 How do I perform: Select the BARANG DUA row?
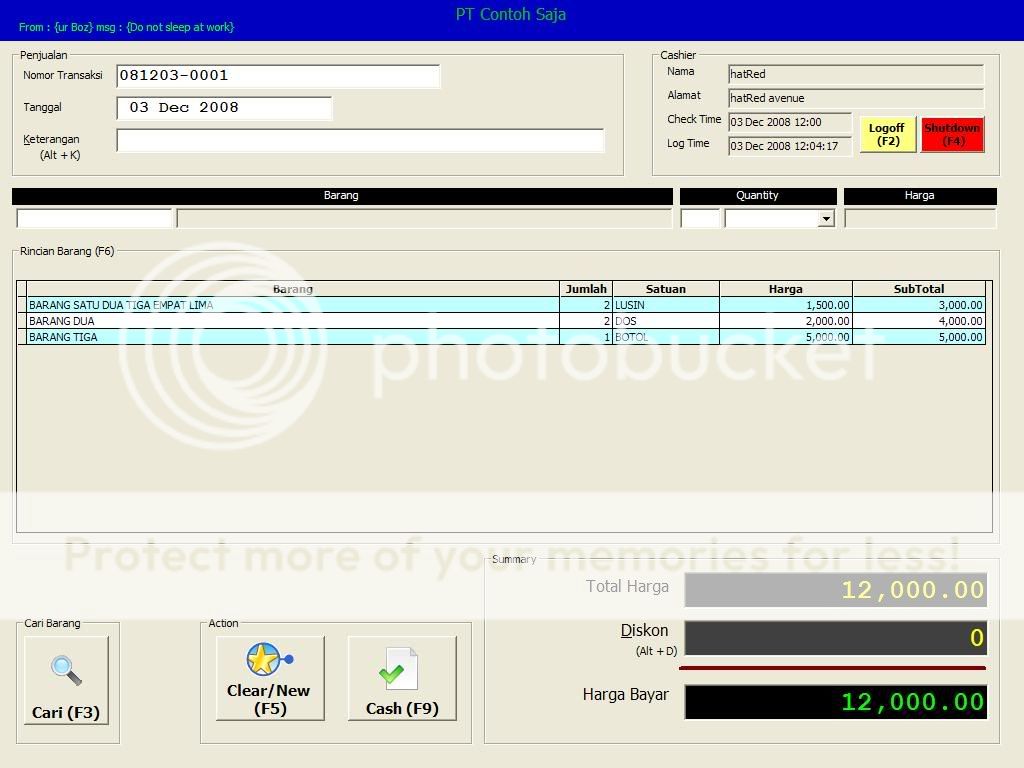(292, 321)
